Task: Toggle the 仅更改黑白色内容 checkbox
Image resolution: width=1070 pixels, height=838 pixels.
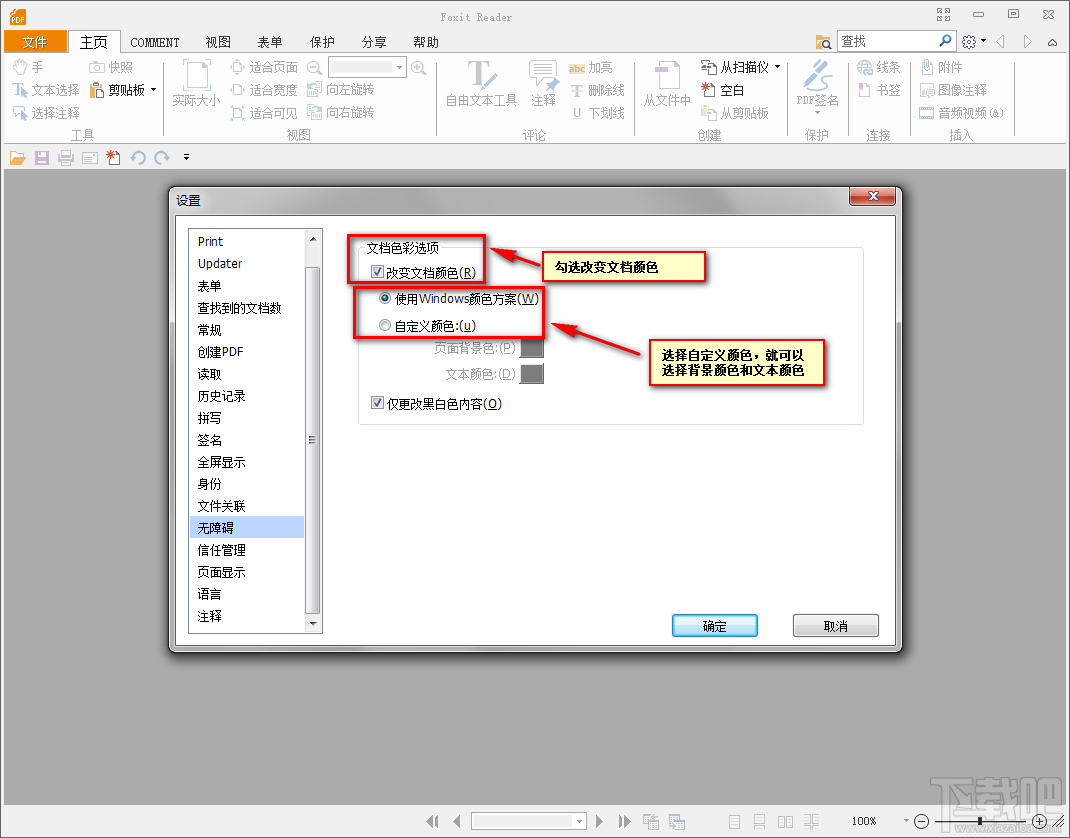Action: (377, 403)
